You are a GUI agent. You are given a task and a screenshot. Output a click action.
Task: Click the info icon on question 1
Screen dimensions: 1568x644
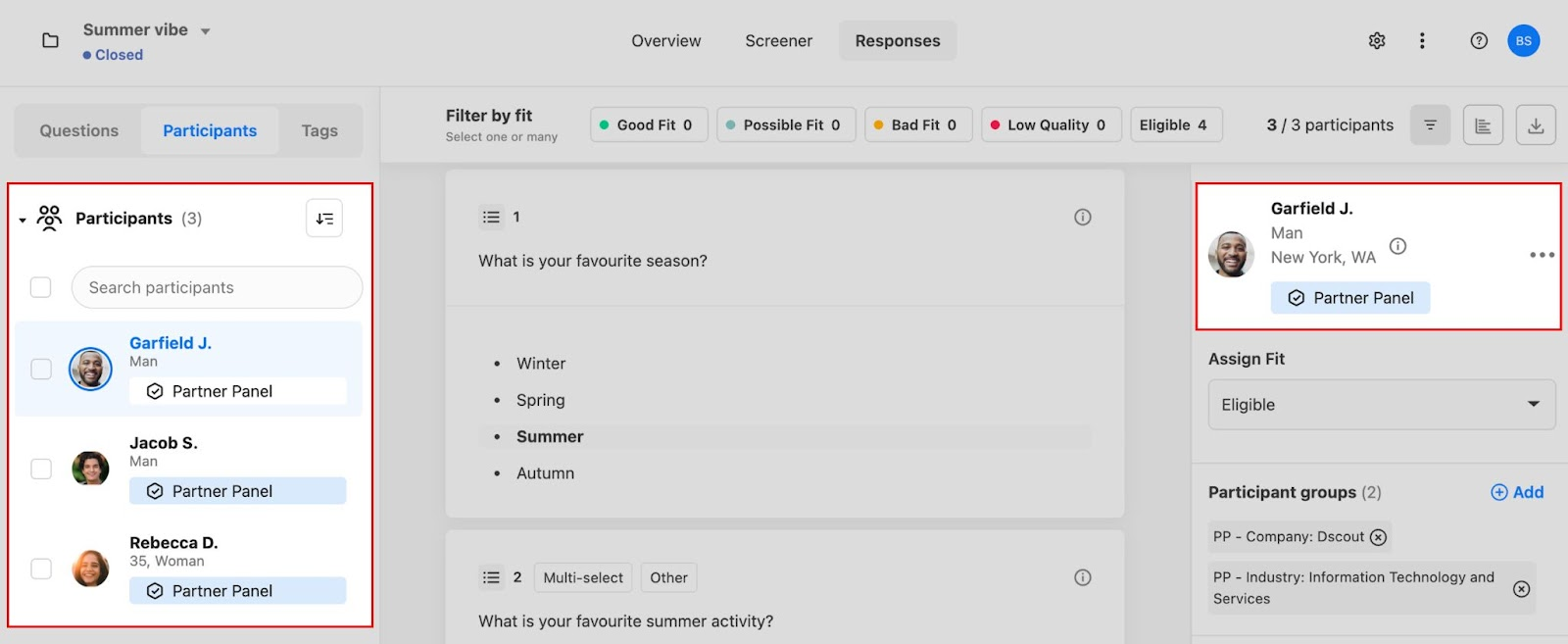(1082, 218)
